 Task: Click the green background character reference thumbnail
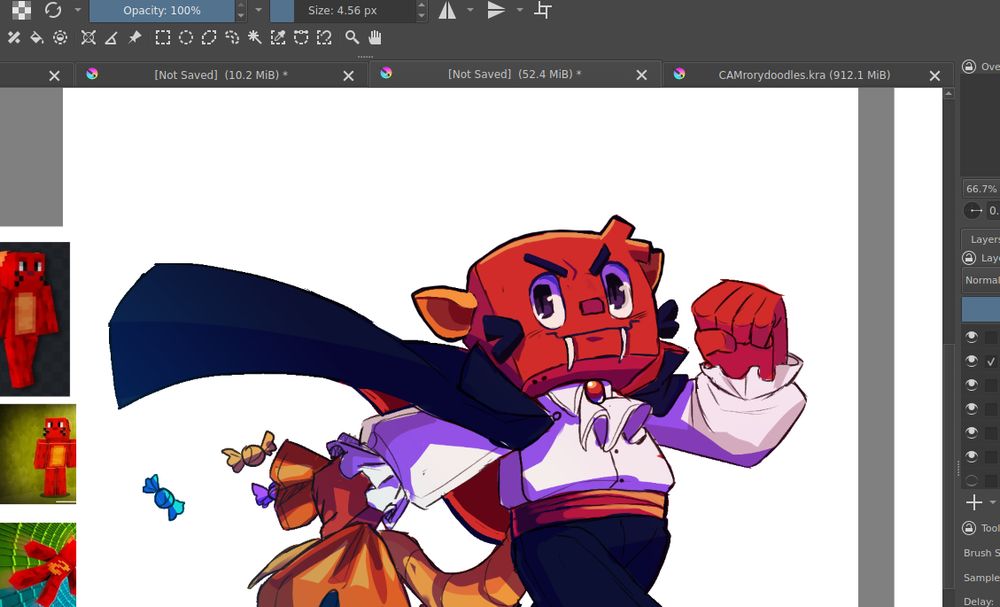38,454
